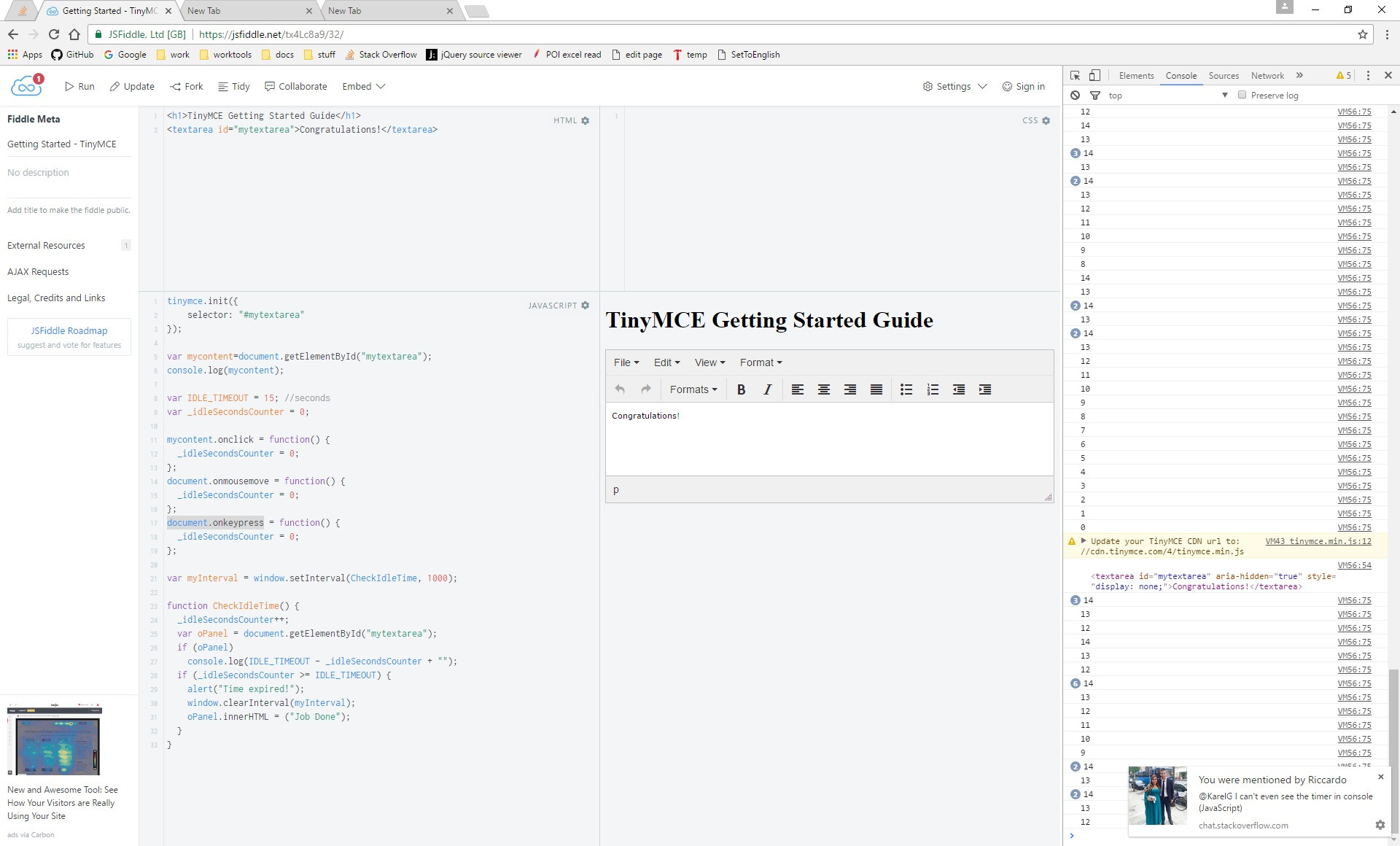Click the Sign in link
The height and width of the screenshot is (846, 1400).
tap(1023, 86)
